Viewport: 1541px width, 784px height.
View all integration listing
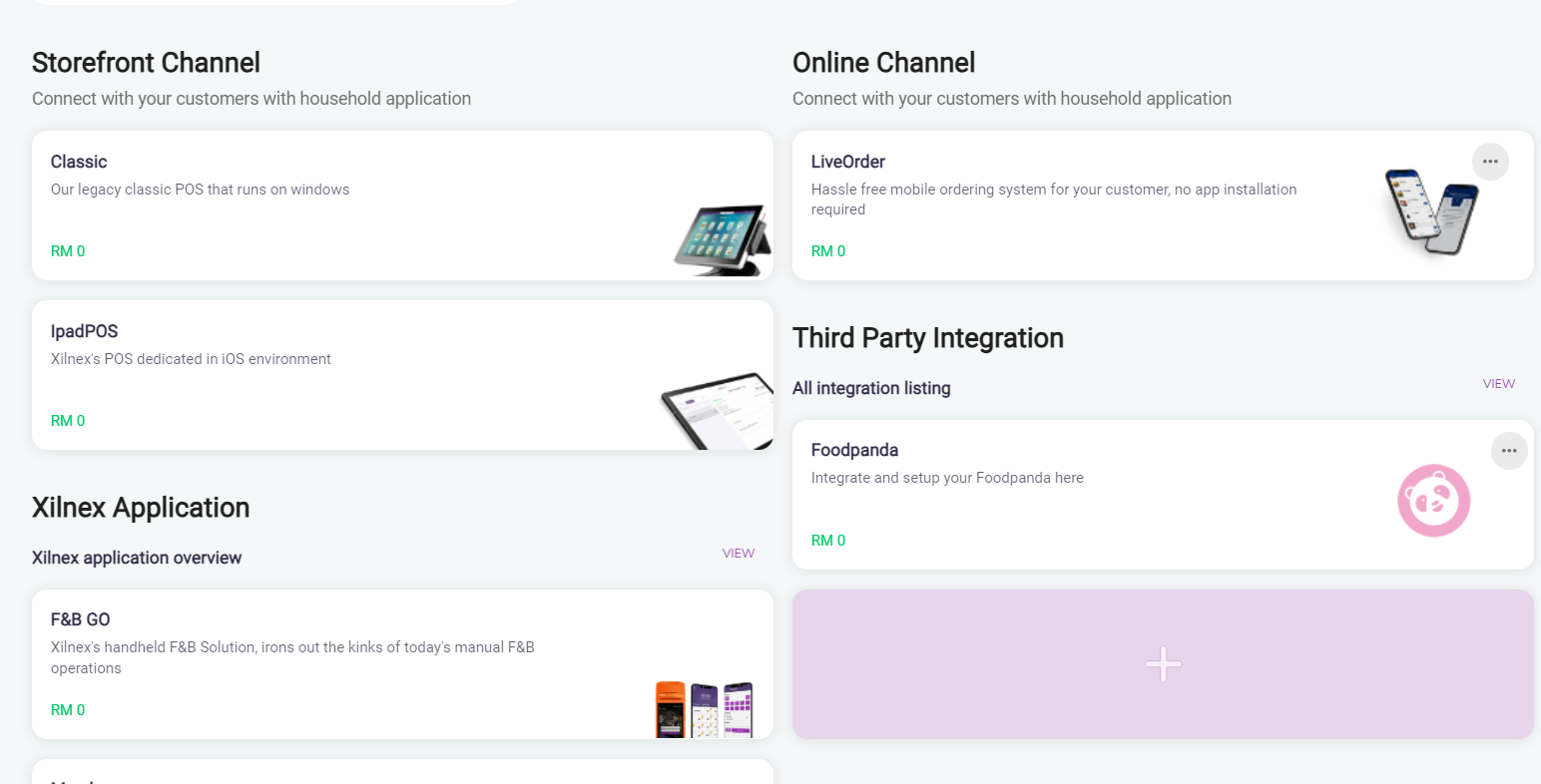(1498, 384)
